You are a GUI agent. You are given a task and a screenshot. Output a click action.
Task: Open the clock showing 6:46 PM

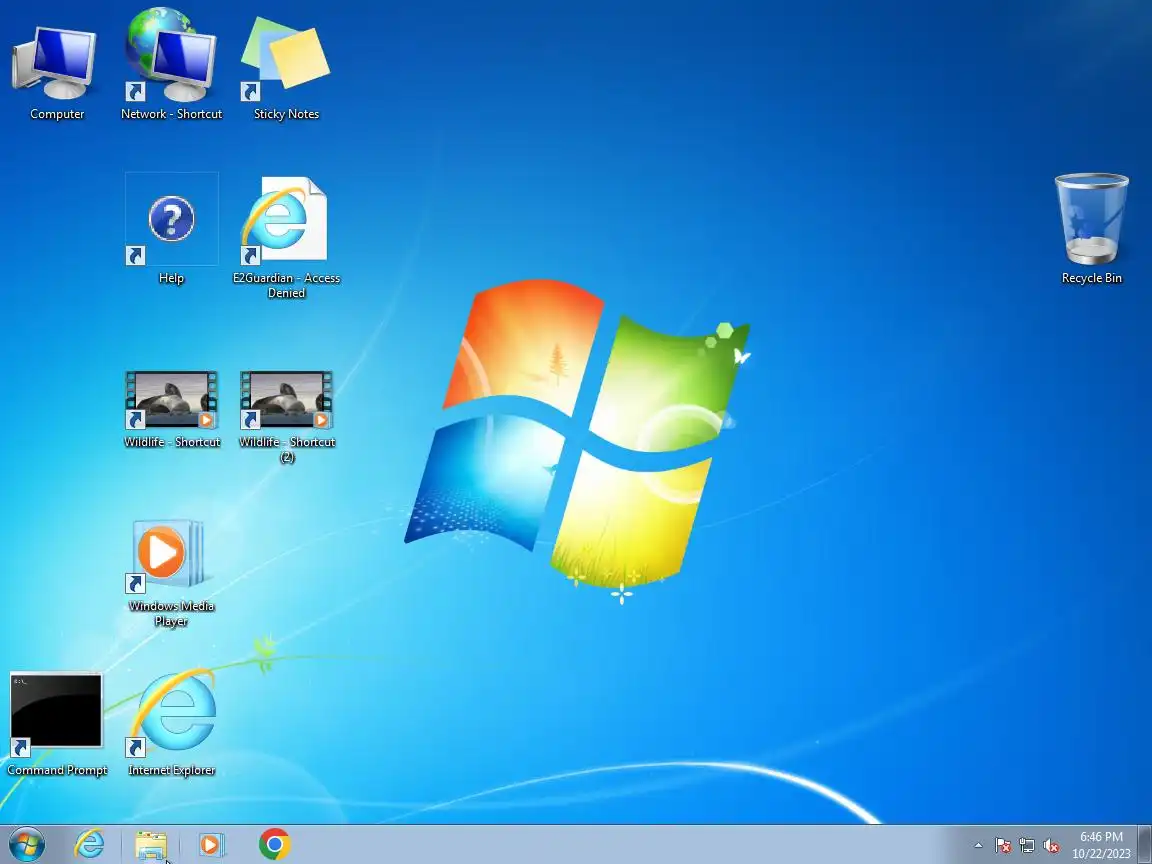(x=1101, y=845)
